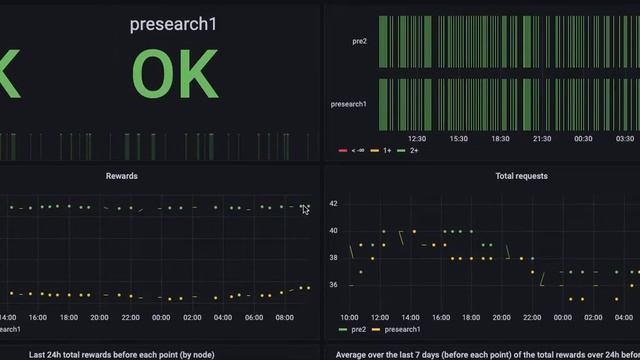
Task: Click 10:00 on the Total requests time axis
Action: tap(349, 317)
